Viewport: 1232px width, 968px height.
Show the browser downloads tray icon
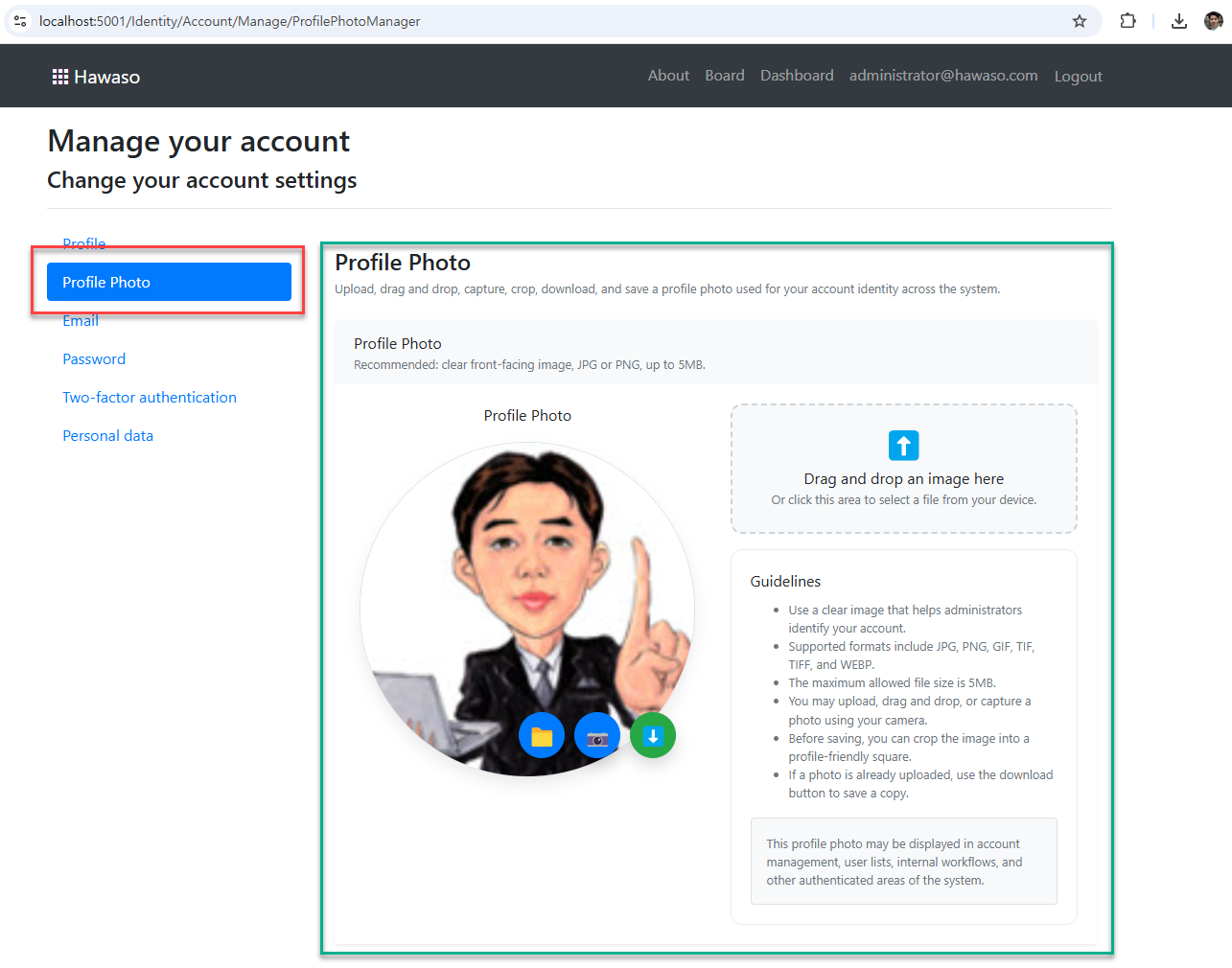click(1179, 21)
